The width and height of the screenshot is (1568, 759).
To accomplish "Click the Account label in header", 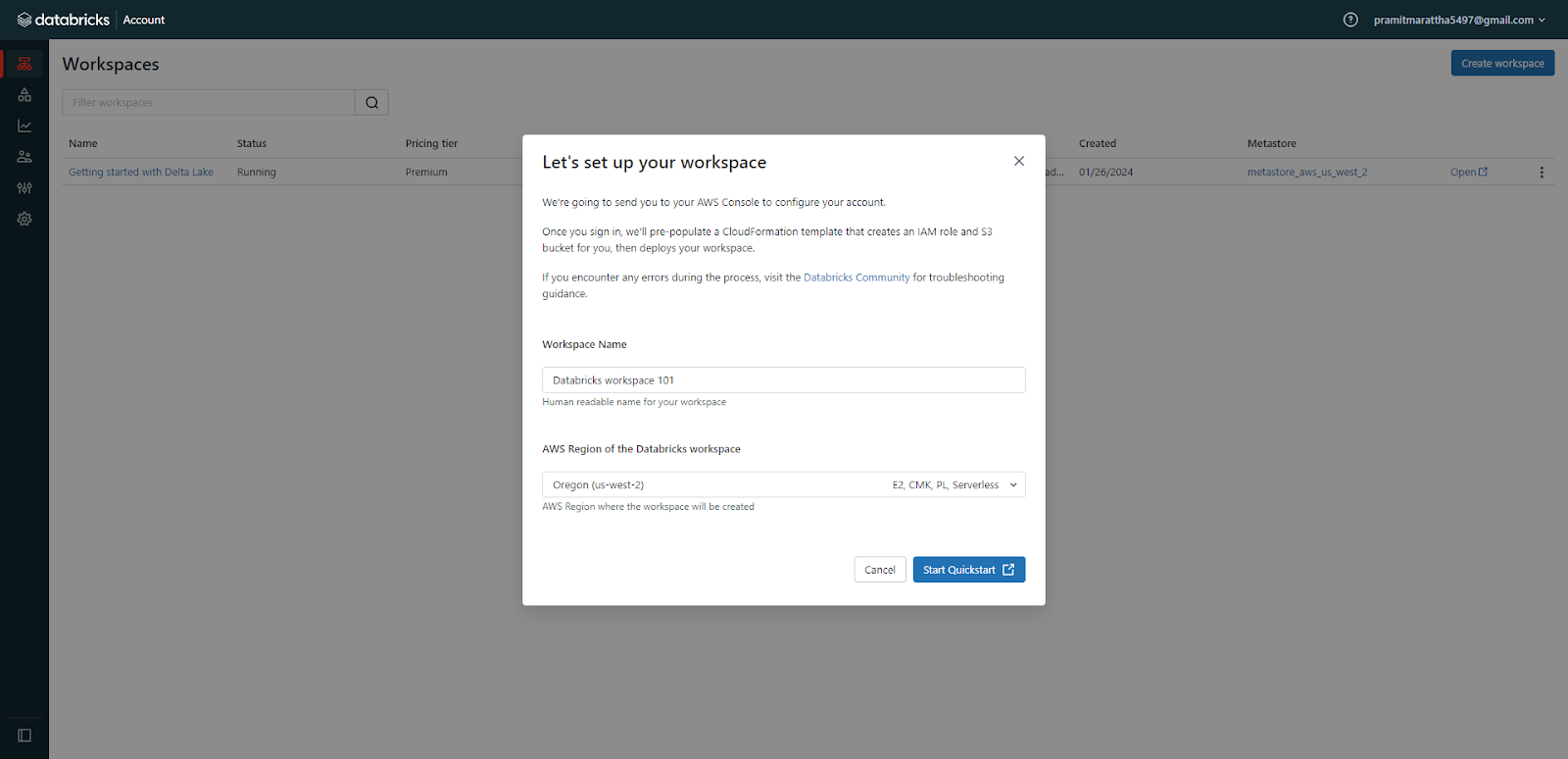I will pyautogui.click(x=144, y=20).
